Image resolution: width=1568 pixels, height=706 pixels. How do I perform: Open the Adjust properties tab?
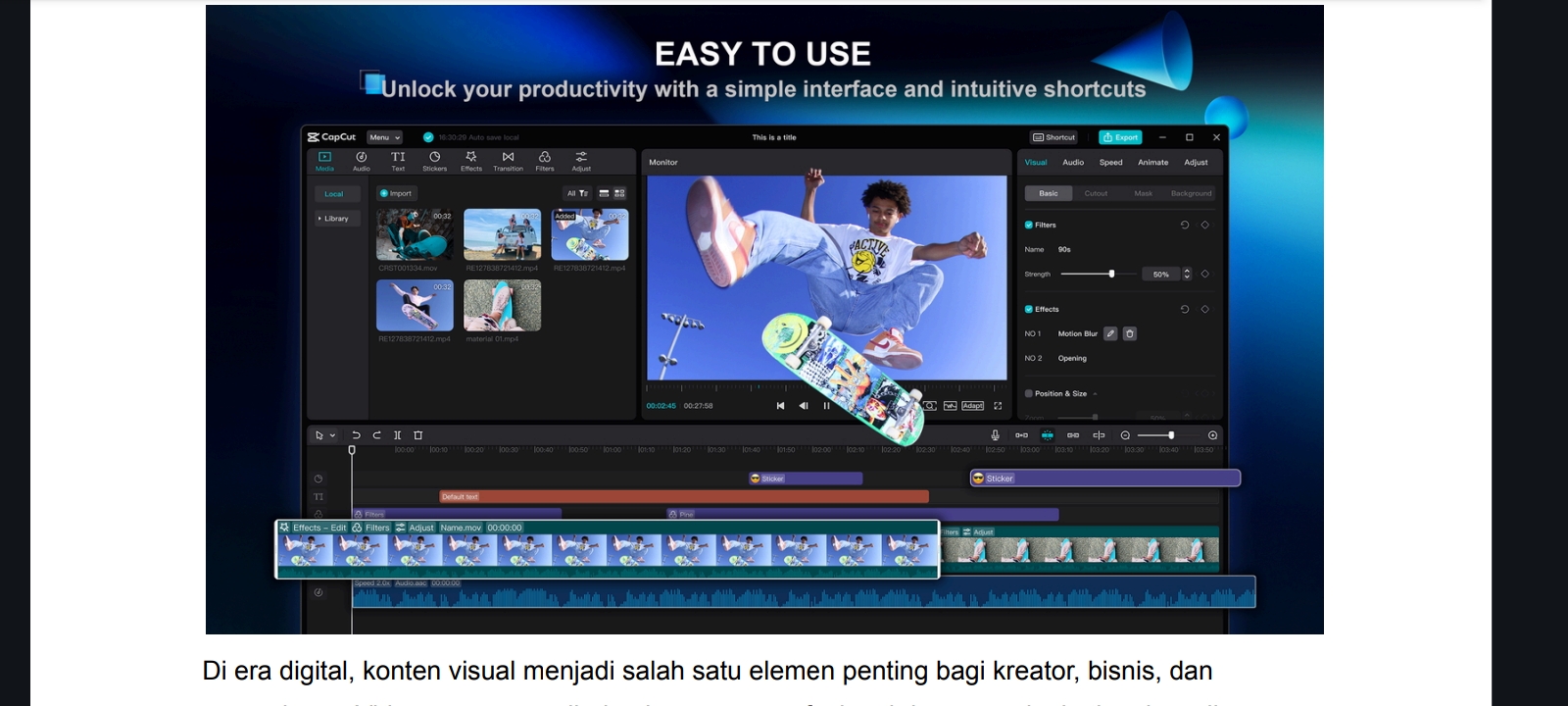click(1196, 163)
